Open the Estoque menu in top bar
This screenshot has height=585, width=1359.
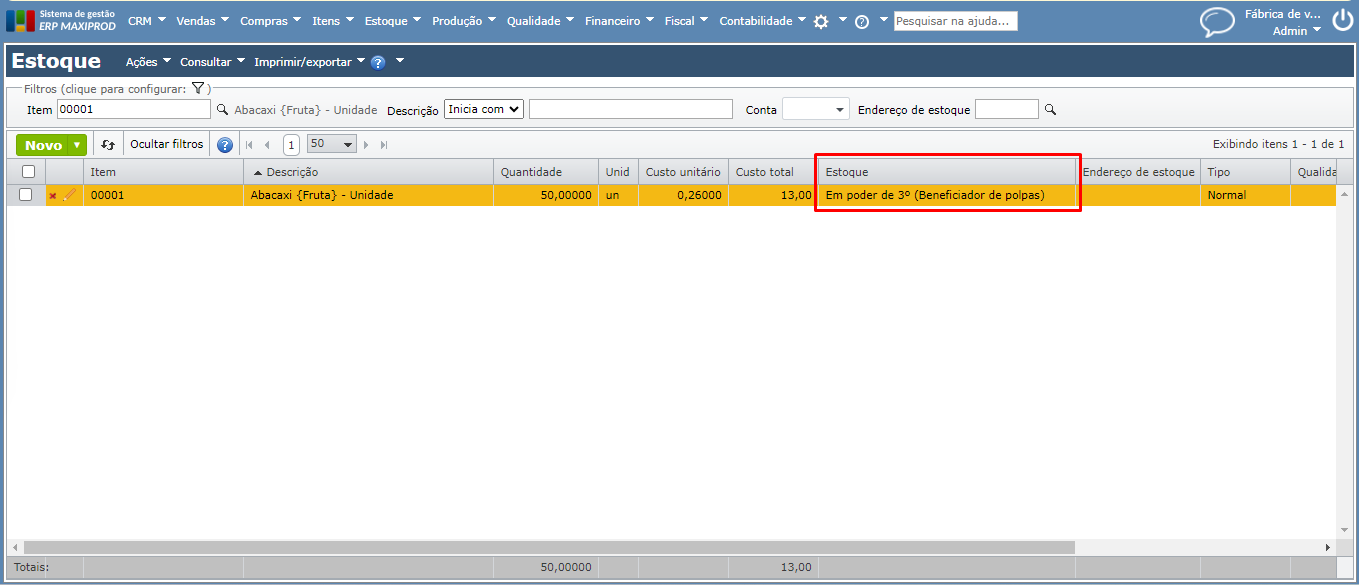[x=392, y=21]
